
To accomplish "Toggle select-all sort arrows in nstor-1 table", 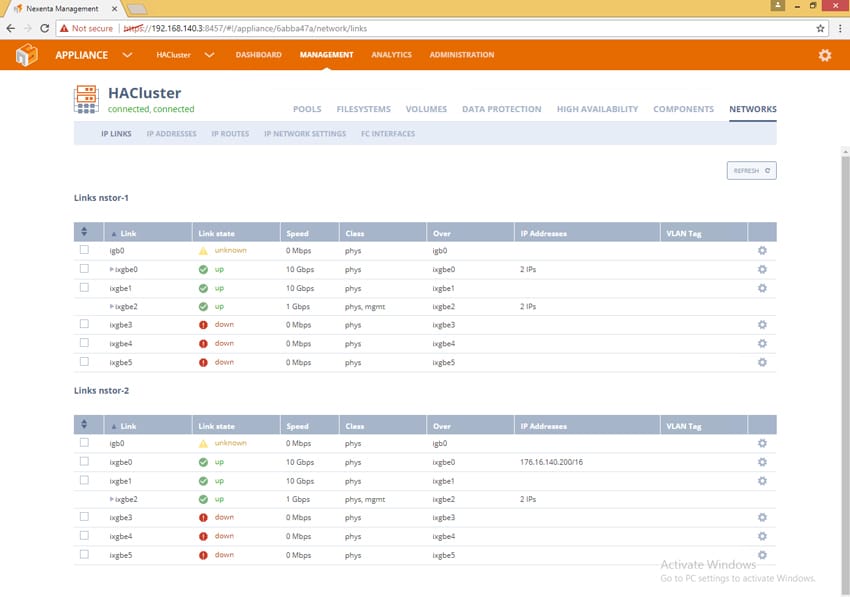I will coord(84,232).
